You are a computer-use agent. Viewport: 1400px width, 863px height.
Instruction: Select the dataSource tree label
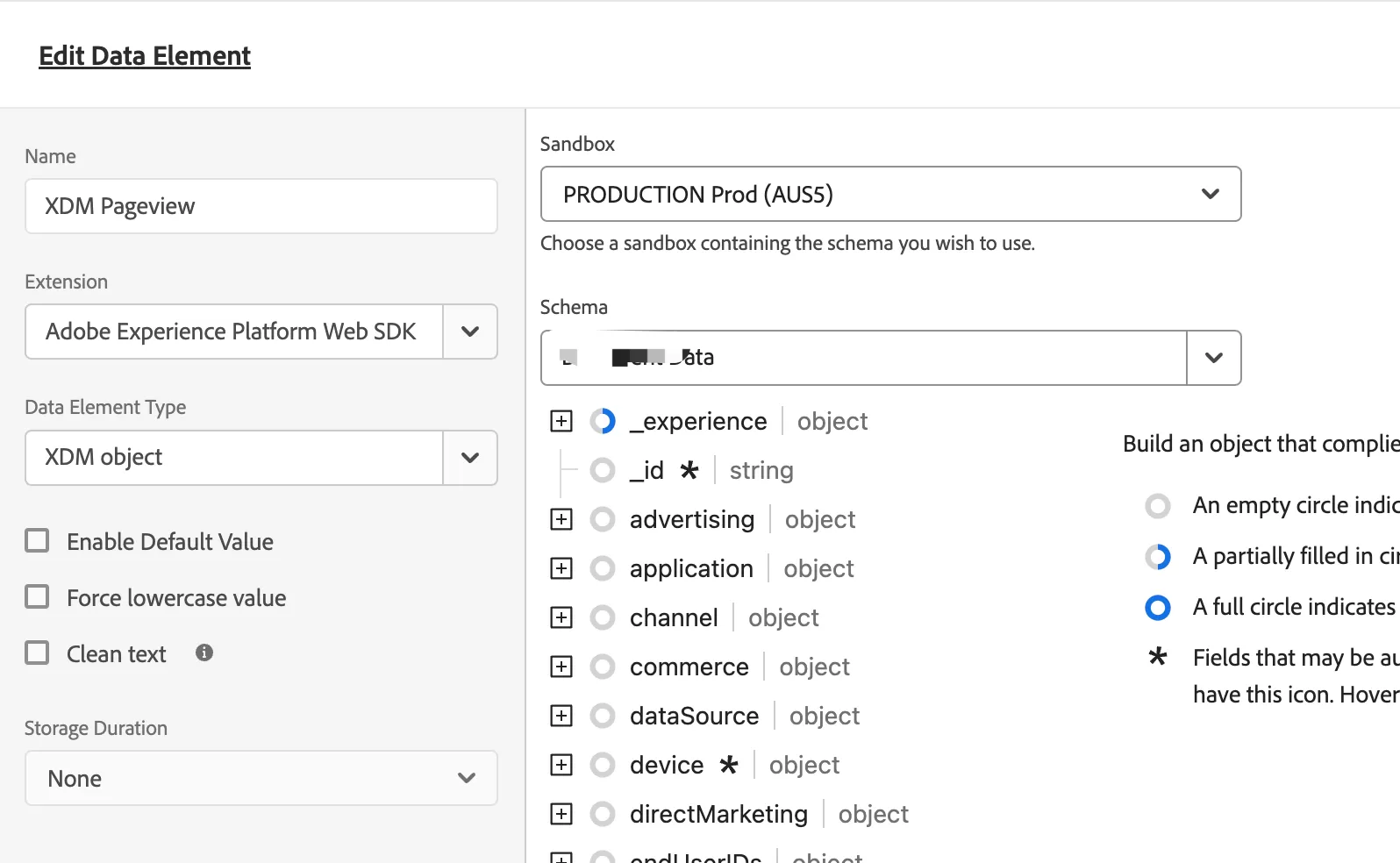694,716
